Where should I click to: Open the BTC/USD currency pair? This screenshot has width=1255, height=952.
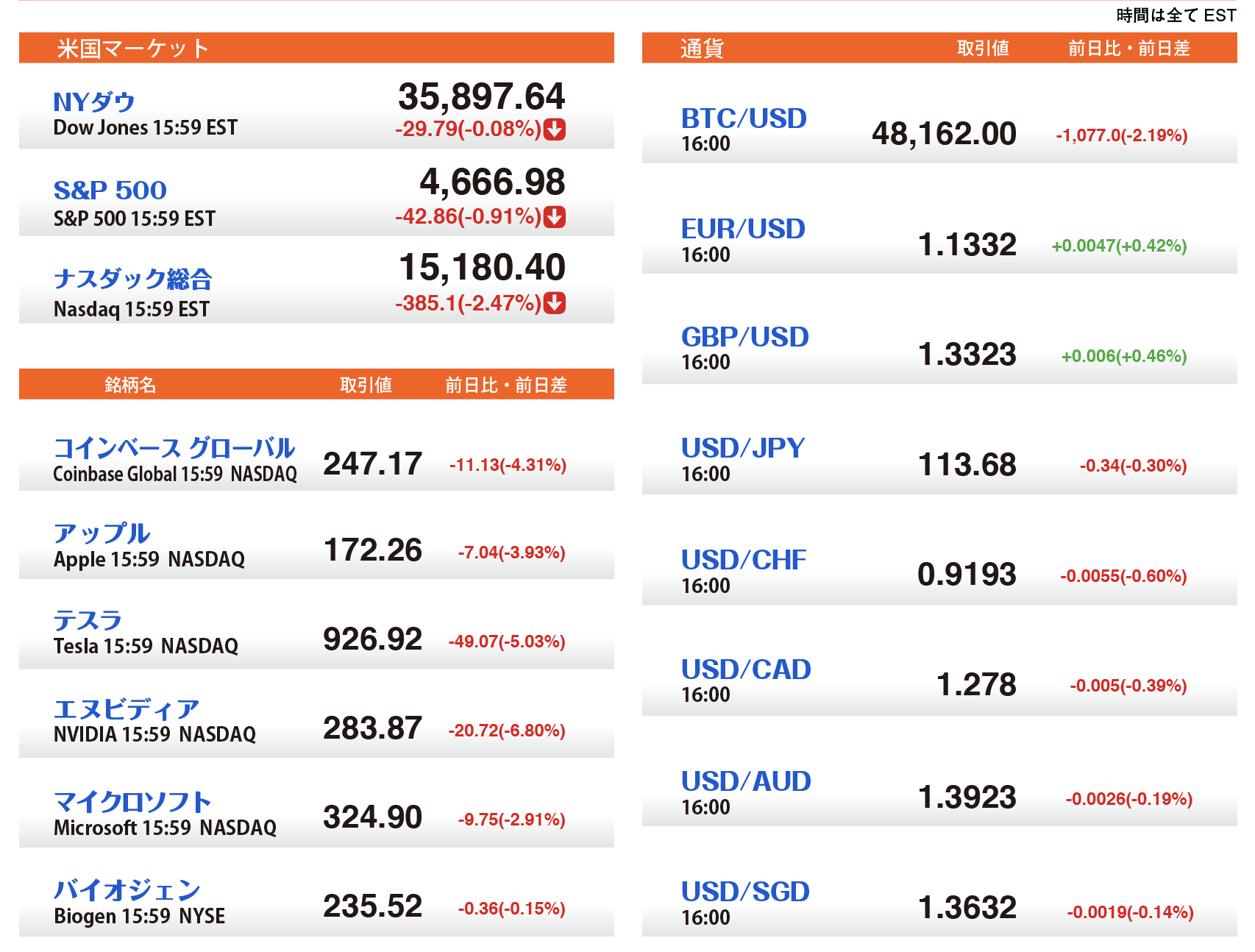[744, 118]
